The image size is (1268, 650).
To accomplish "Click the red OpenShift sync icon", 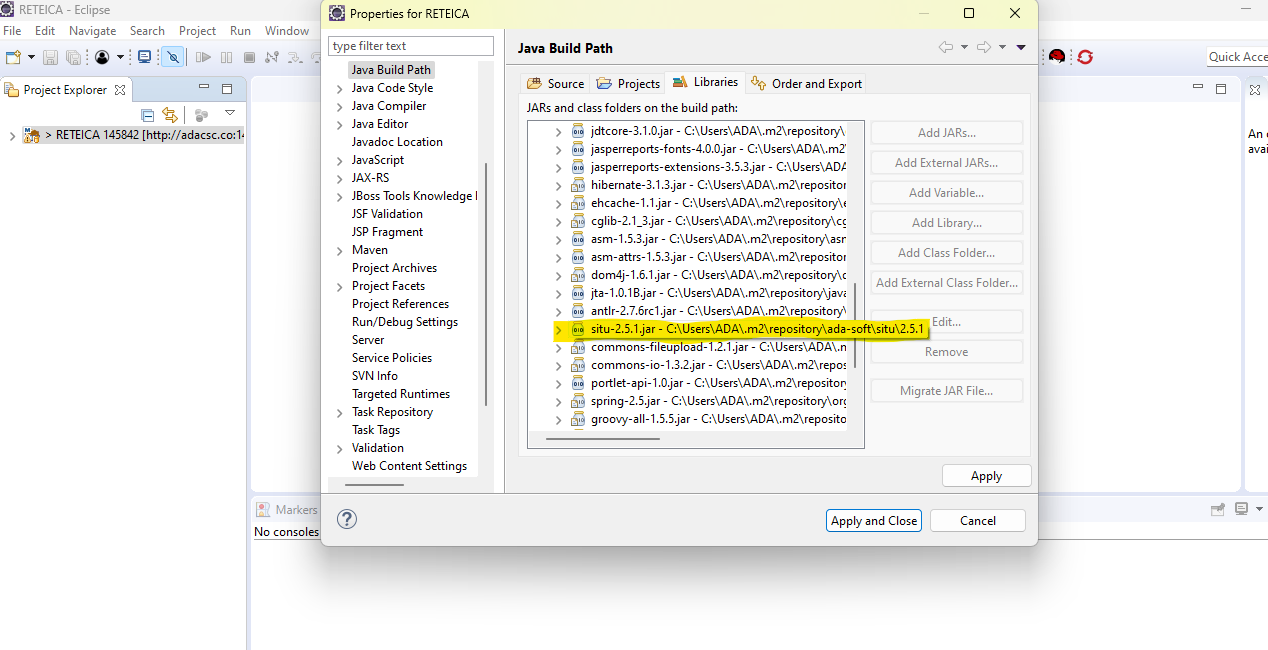I will pos(1085,57).
